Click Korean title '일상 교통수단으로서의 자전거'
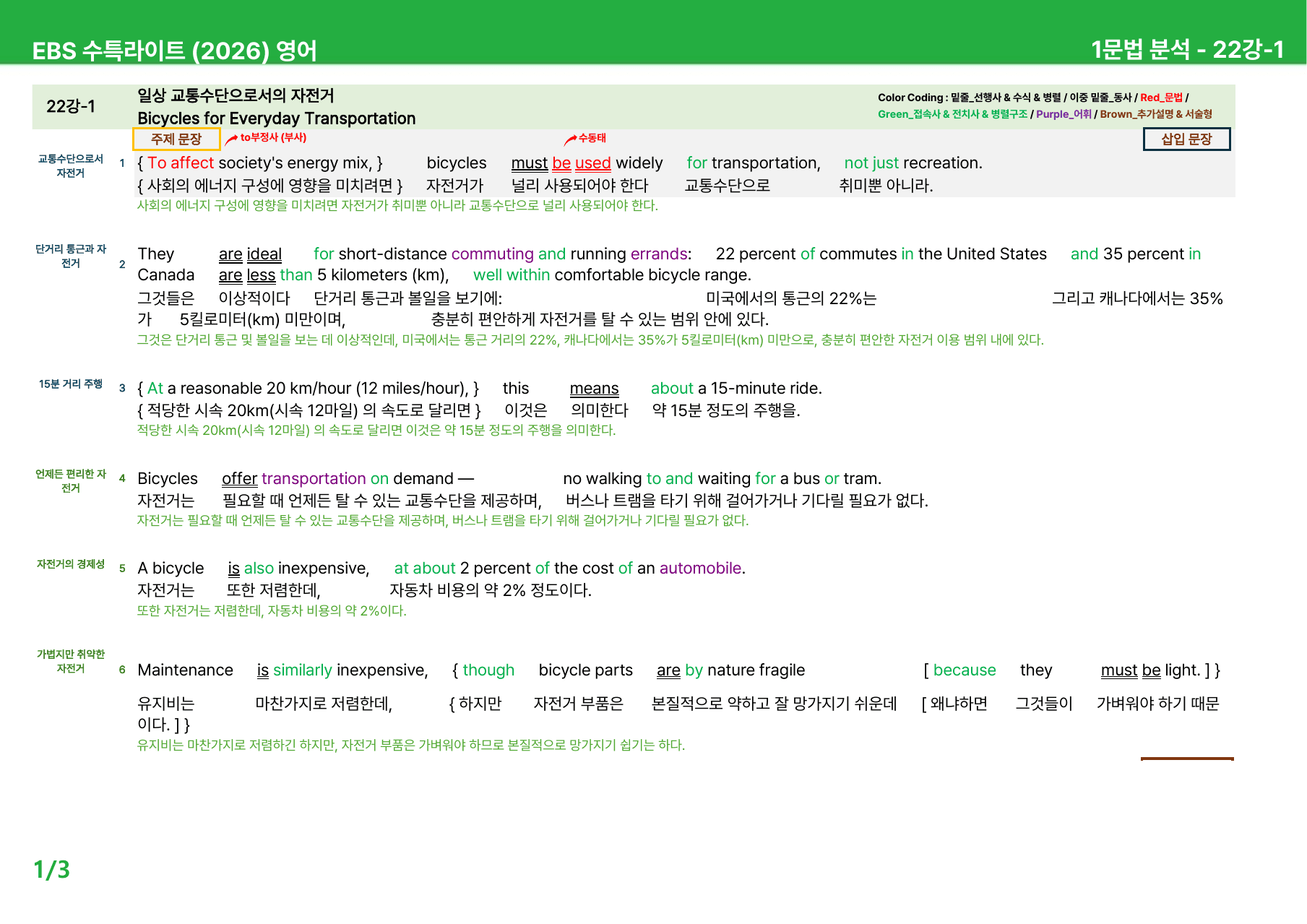Viewport: 1307px width, 924px height. (236, 95)
